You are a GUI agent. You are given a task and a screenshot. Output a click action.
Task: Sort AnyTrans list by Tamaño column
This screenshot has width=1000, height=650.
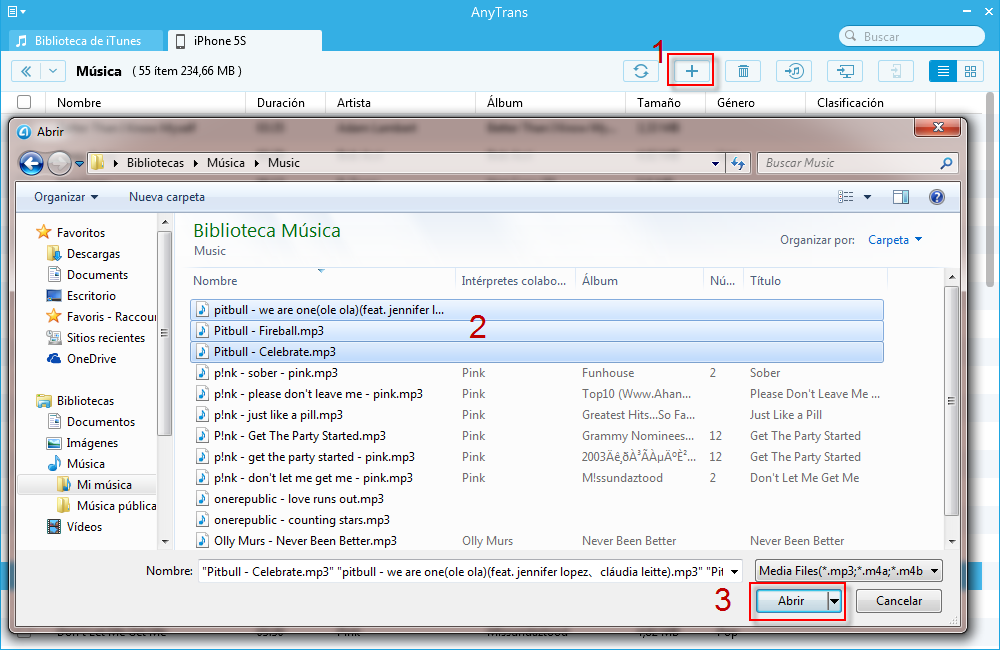[x=665, y=103]
